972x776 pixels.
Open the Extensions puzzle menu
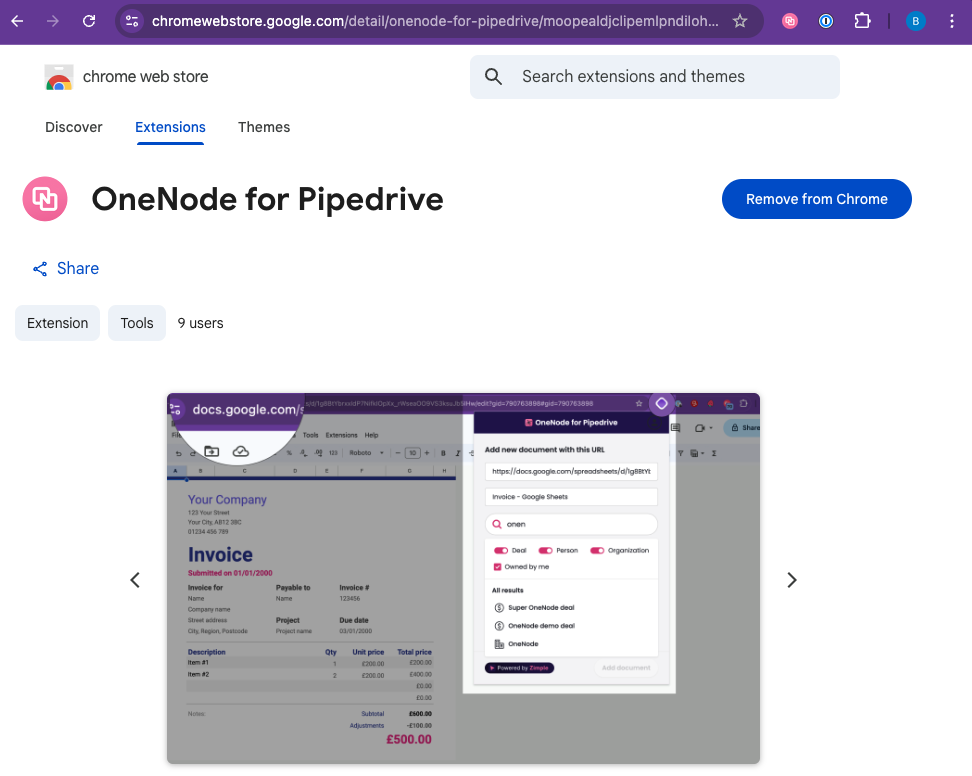(x=862, y=21)
